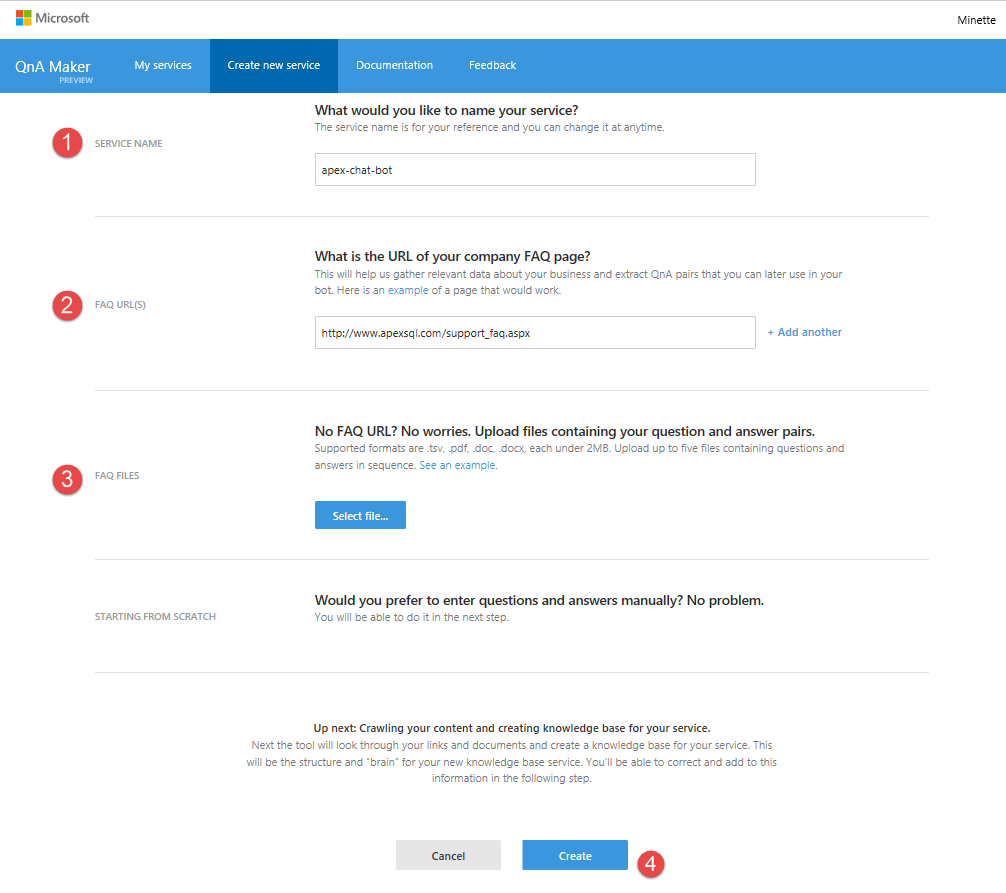Click 'You will be able to do it in the next step' text

(411, 617)
